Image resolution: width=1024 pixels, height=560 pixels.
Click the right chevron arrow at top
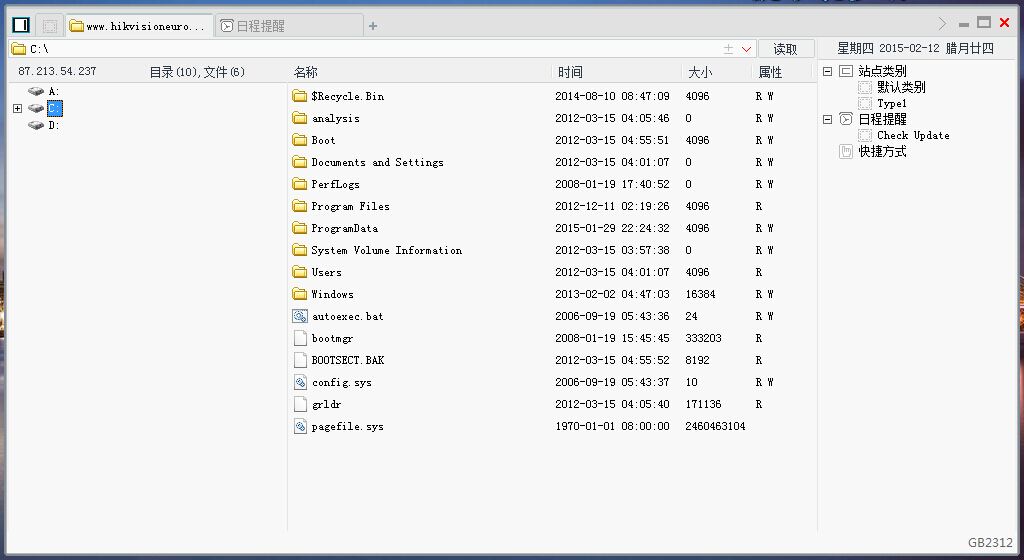pos(942,23)
